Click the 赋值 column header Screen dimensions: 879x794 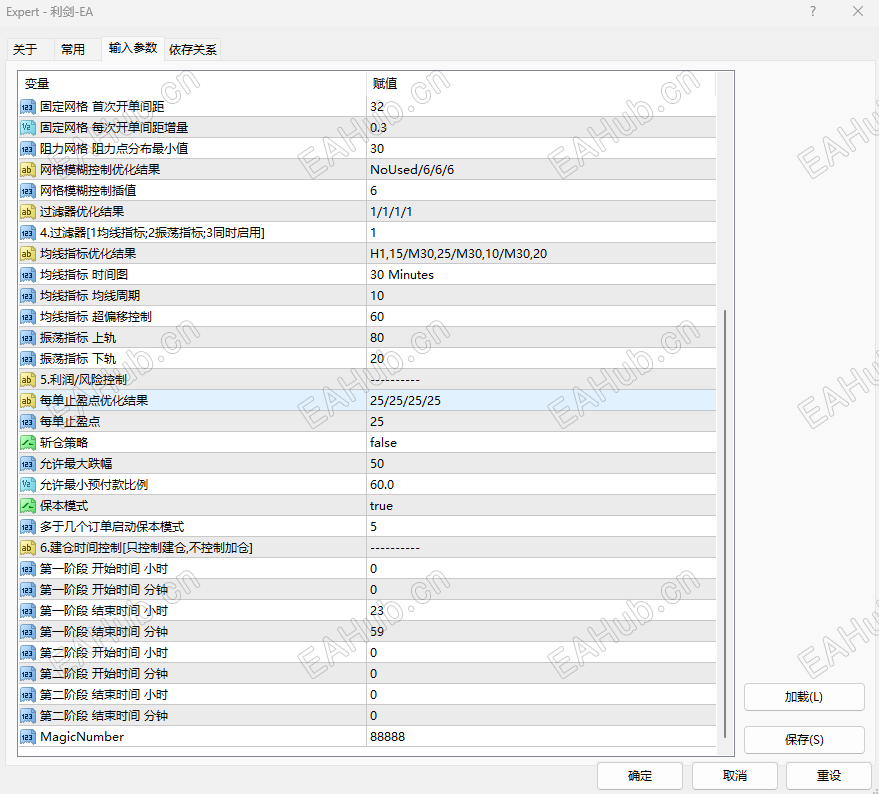[x=541, y=84]
